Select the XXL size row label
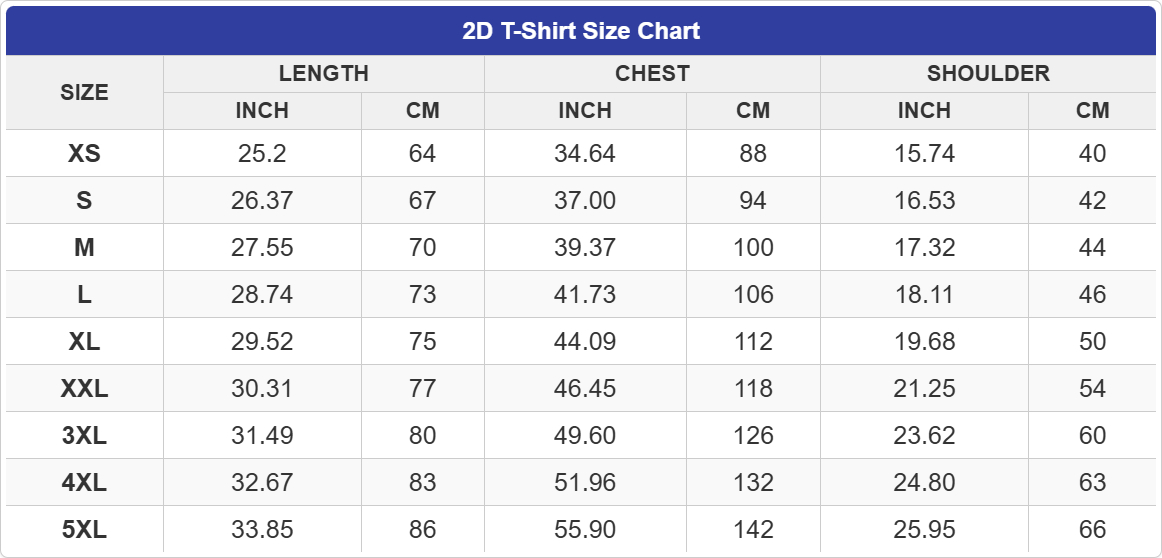 tap(84, 388)
